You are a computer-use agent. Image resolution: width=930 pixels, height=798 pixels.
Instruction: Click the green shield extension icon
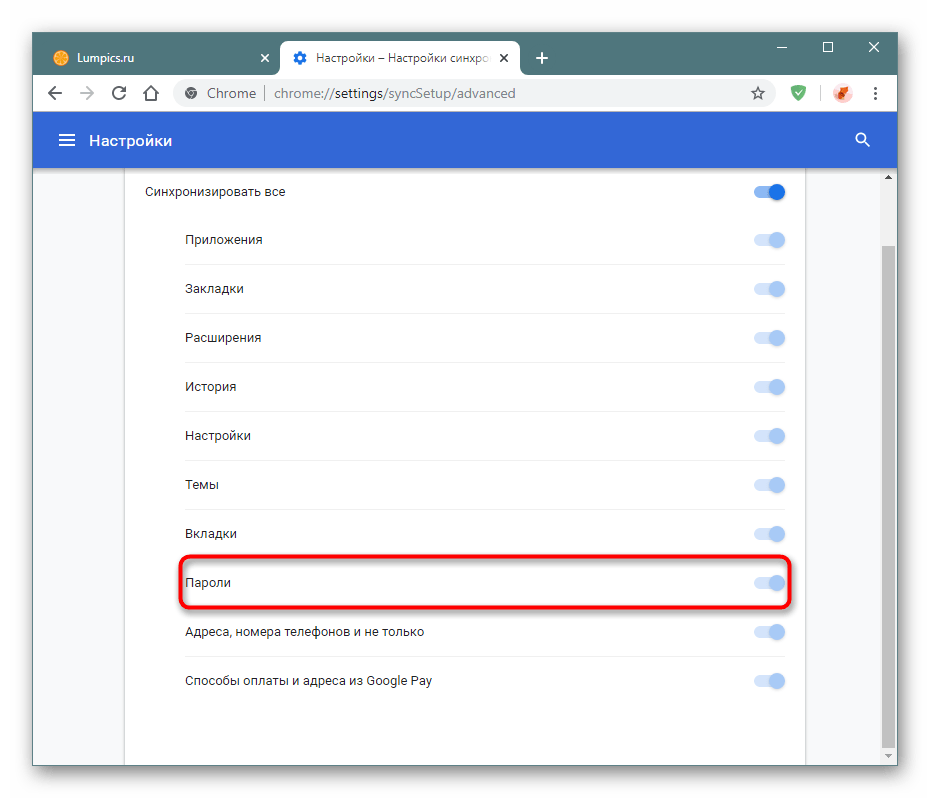(798, 93)
